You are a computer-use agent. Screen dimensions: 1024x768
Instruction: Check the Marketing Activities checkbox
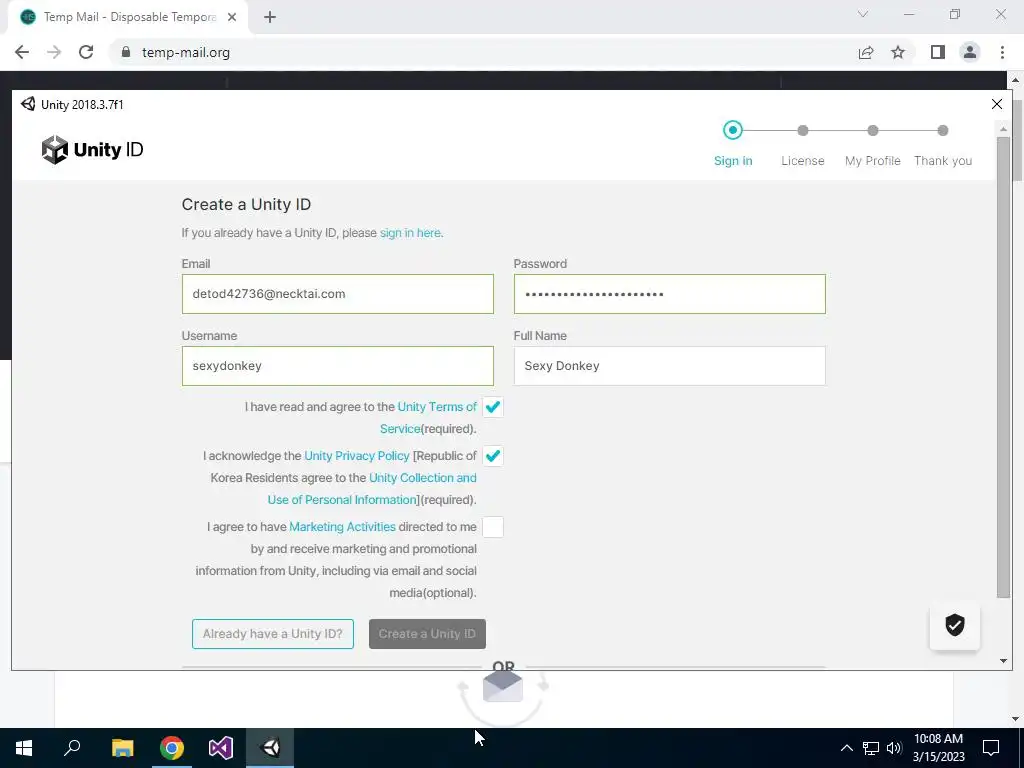coord(493,527)
